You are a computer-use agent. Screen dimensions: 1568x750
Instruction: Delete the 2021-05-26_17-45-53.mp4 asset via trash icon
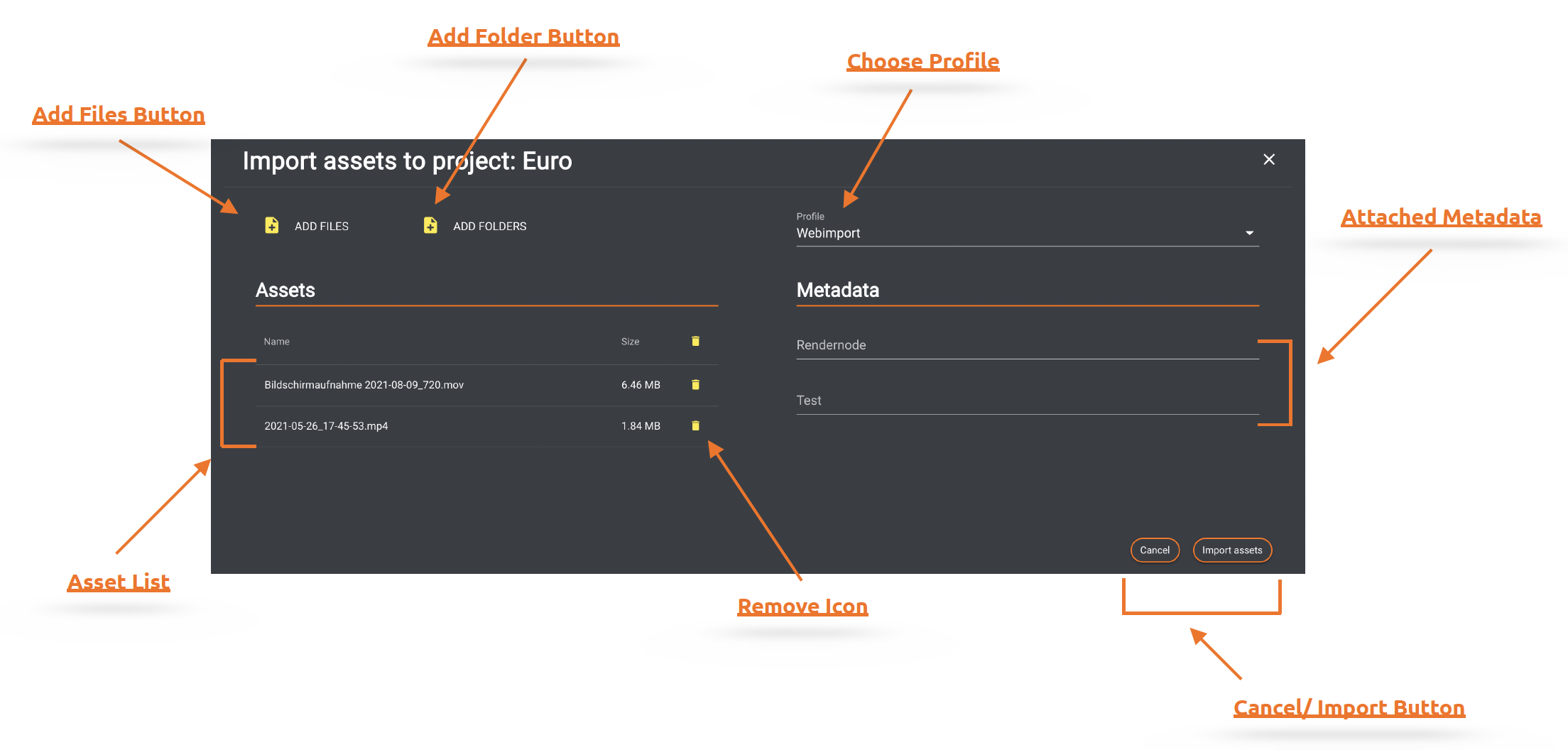click(695, 426)
